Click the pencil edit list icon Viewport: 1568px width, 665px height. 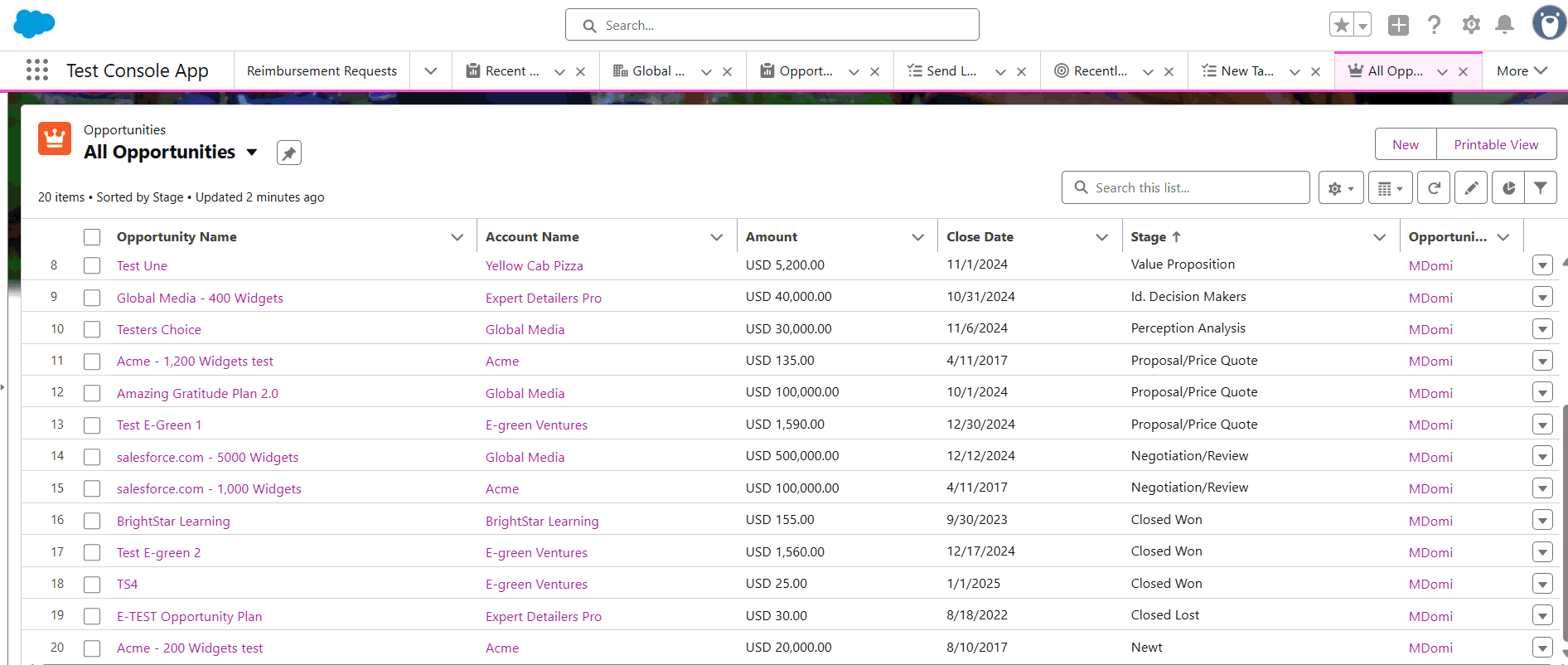click(x=1470, y=188)
